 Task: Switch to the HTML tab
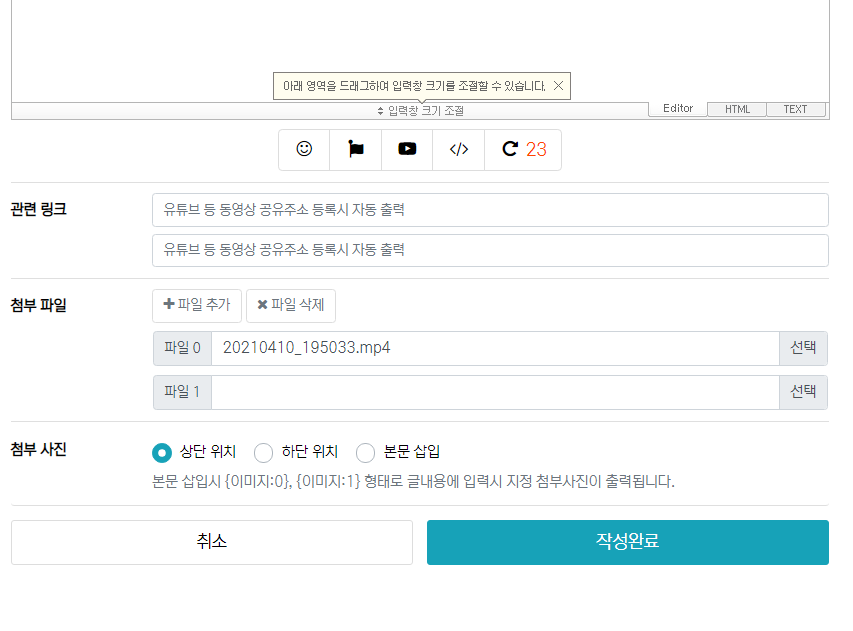737,109
